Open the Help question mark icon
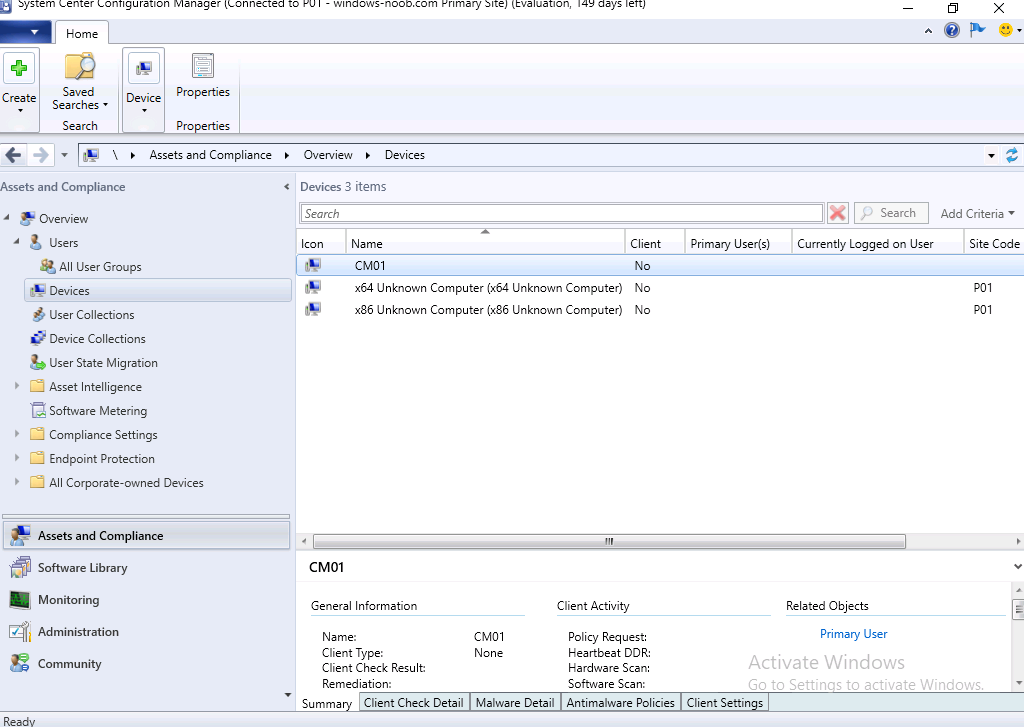Viewport: 1024px width, 727px height. [x=952, y=30]
